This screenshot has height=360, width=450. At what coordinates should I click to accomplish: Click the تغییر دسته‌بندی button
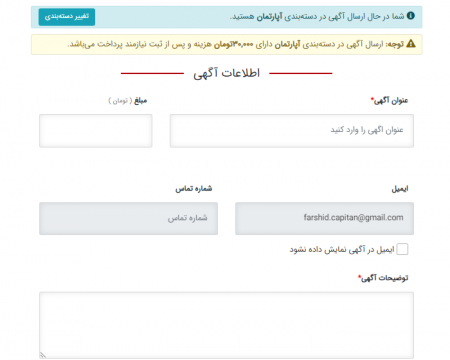pos(67,17)
